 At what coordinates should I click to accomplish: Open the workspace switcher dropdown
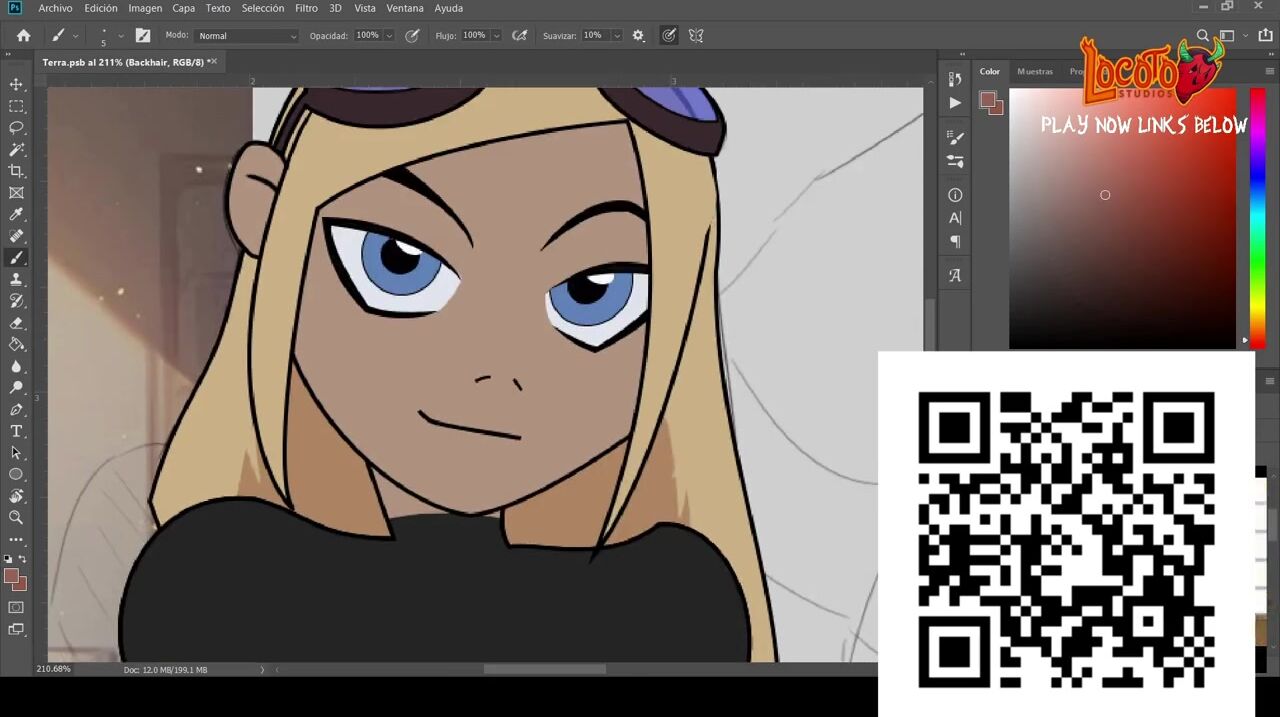click(1232, 35)
